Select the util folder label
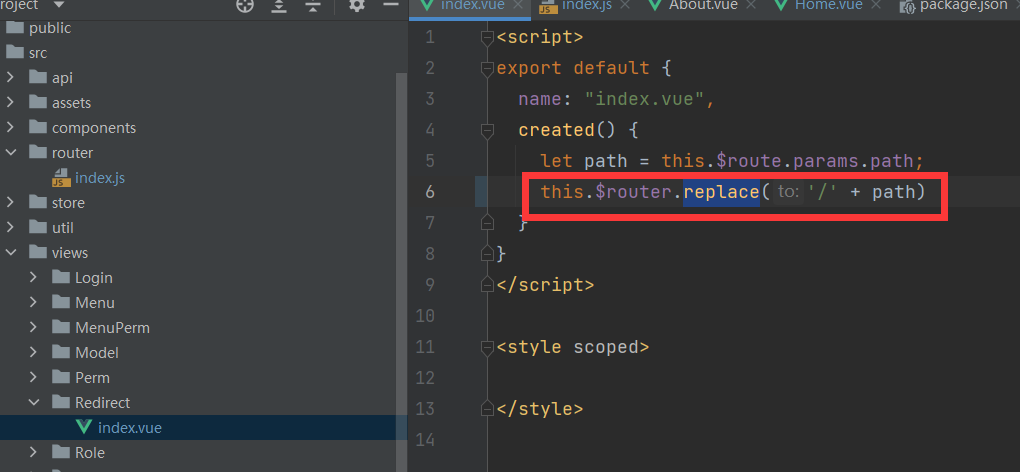 pyautogui.click(x=62, y=228)
